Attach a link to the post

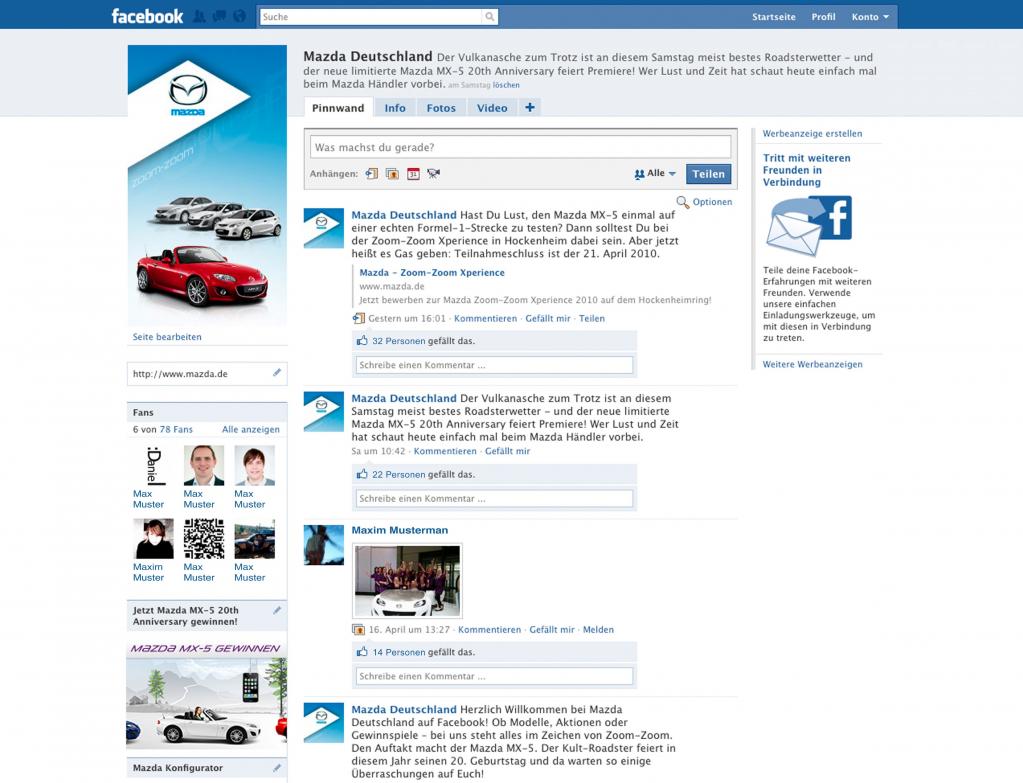pyautogui.click(x=372, y=174)
